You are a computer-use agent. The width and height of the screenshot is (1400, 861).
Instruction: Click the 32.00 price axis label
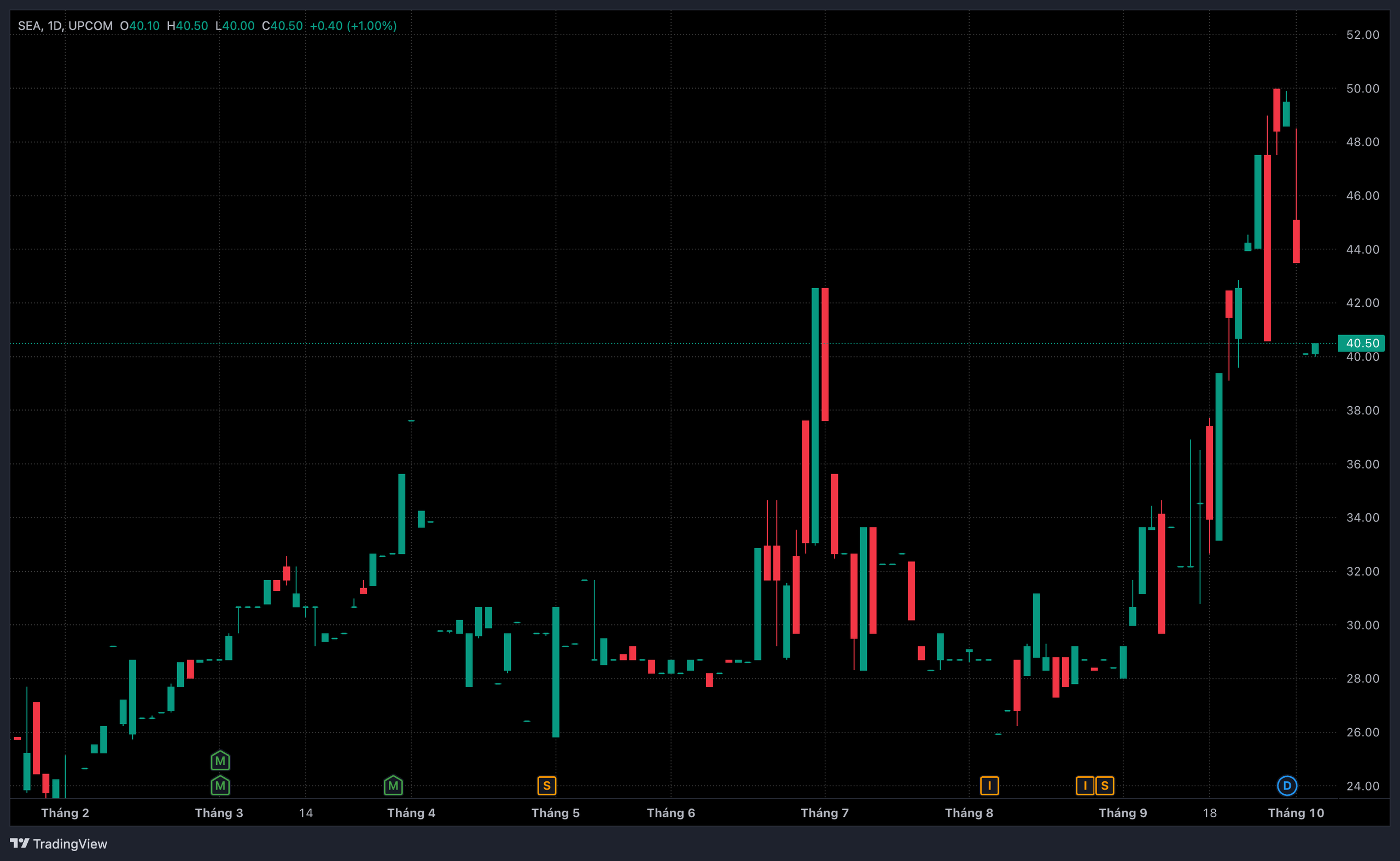pos(1362,571)
